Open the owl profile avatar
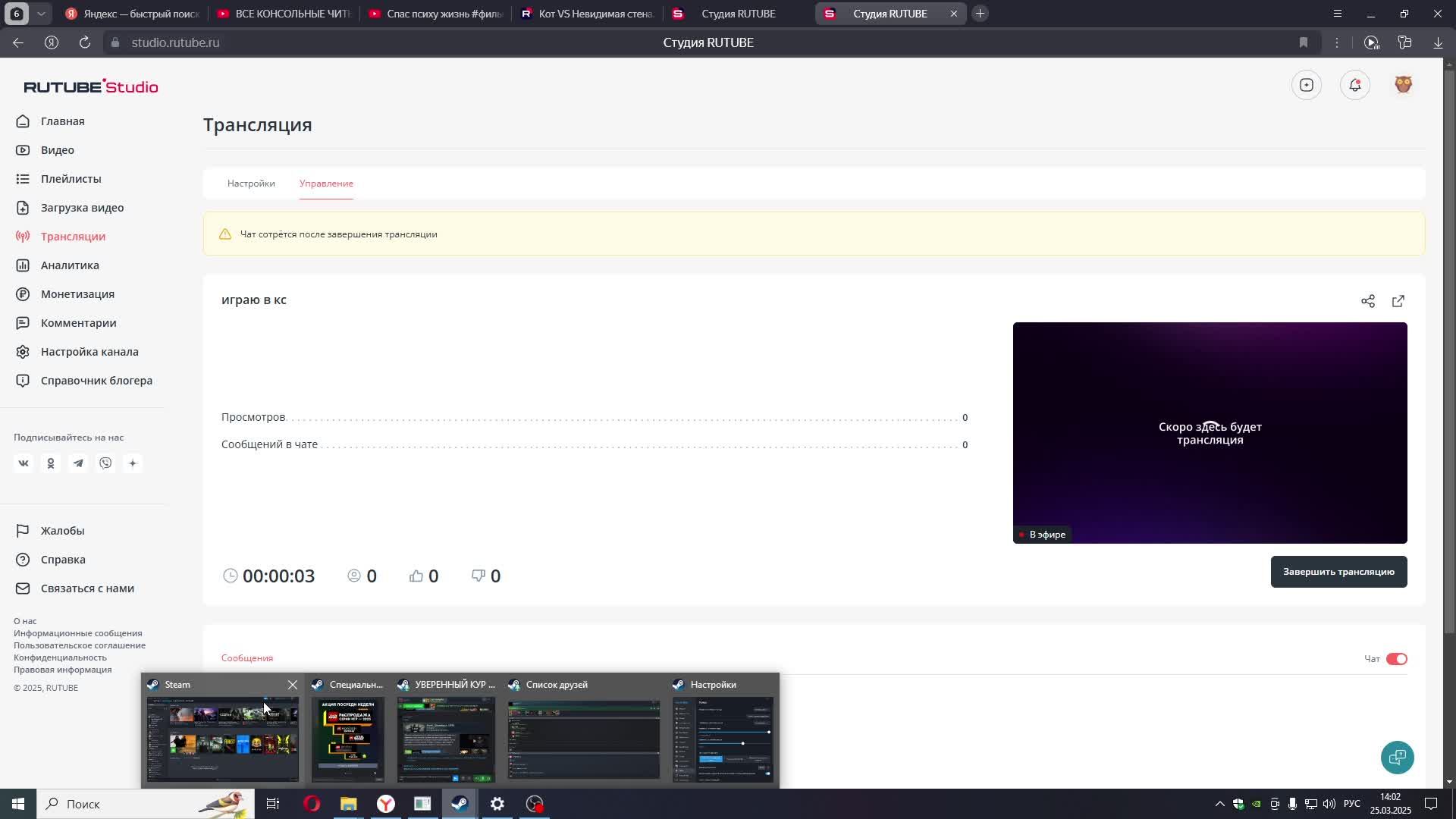The height and width of the screenshot is (819, 1456). (1403, 85)
